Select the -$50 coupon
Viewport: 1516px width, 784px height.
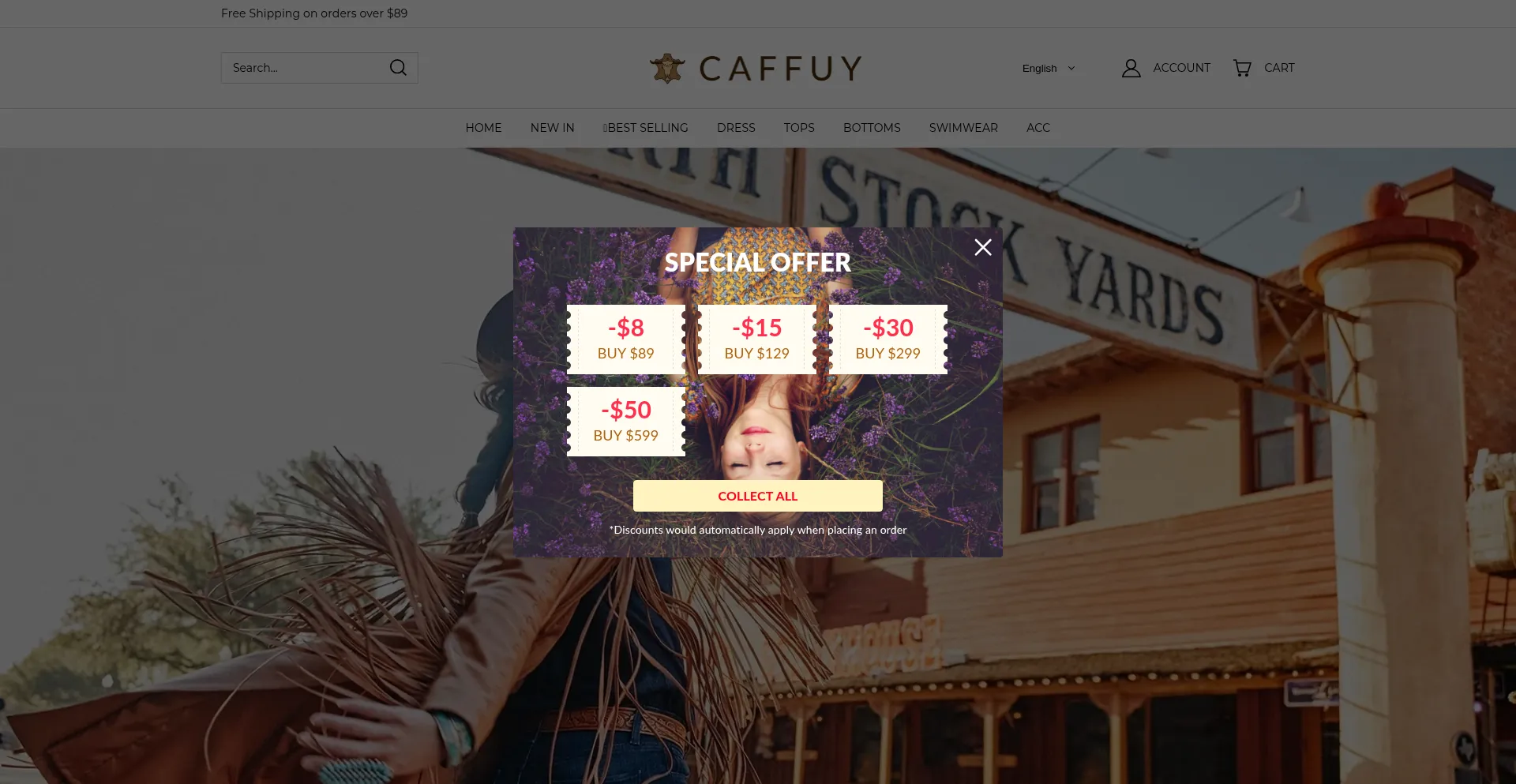pyautogui.click(x=625, y=421)
